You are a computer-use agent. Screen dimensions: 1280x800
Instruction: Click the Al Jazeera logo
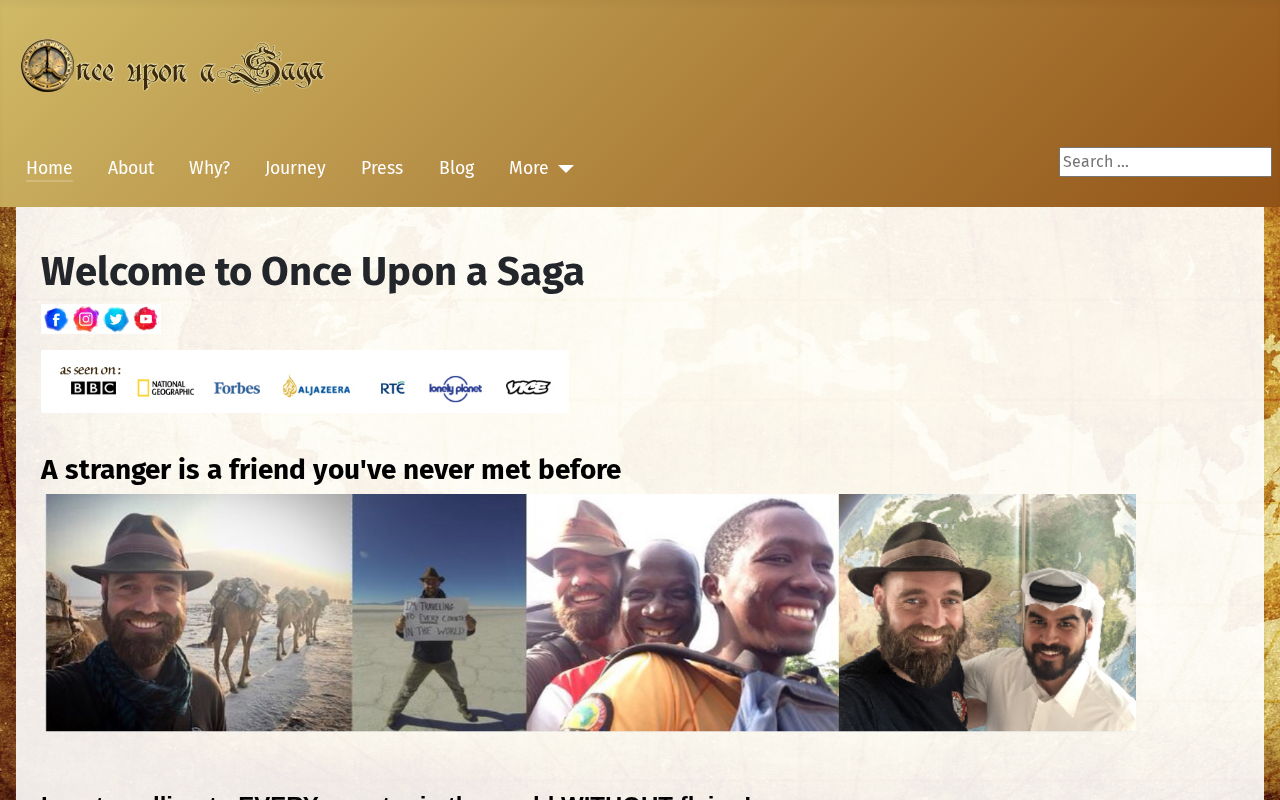pos(316,388)
